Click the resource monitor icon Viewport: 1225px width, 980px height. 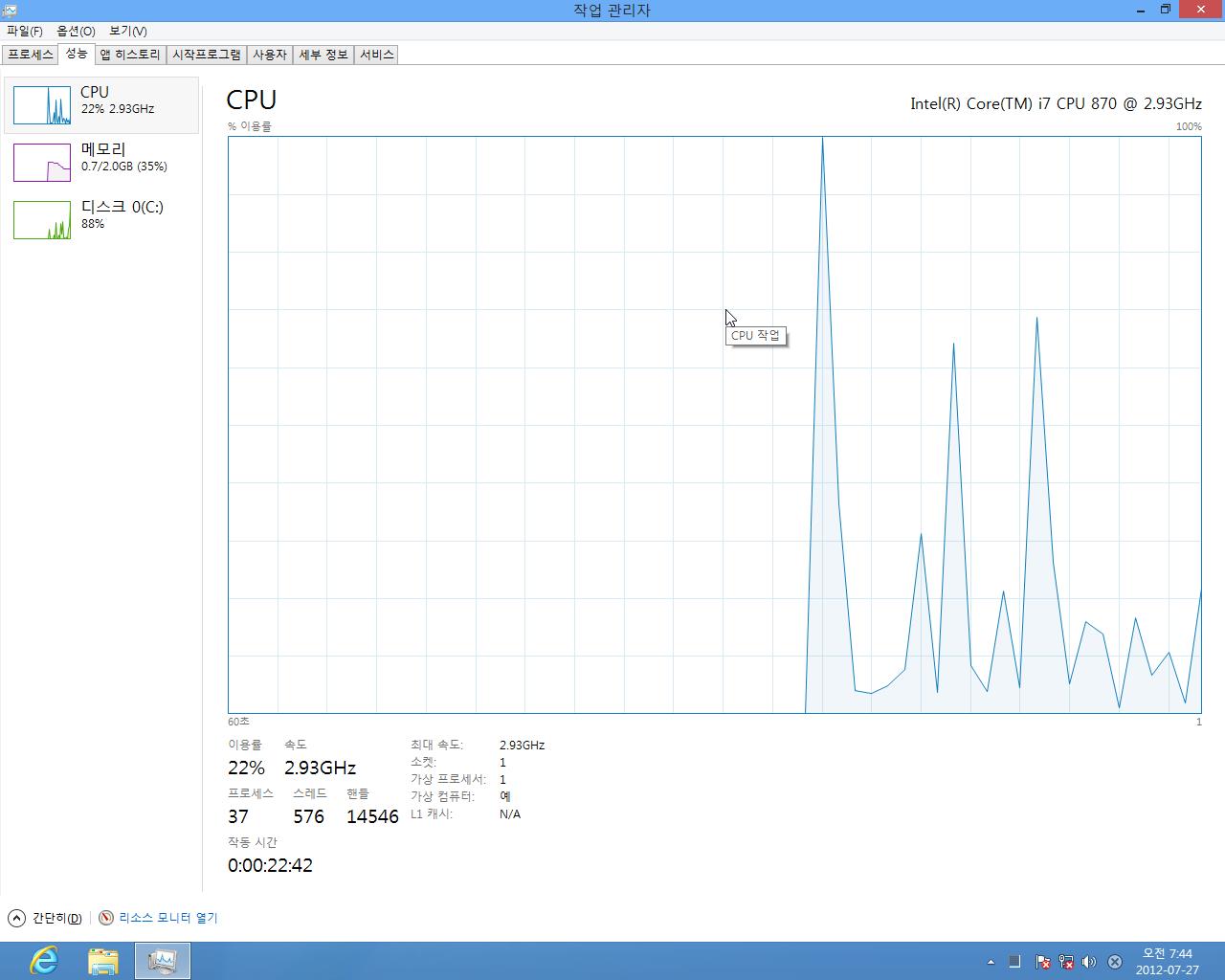pyautogui.click(x=106, y=918)
